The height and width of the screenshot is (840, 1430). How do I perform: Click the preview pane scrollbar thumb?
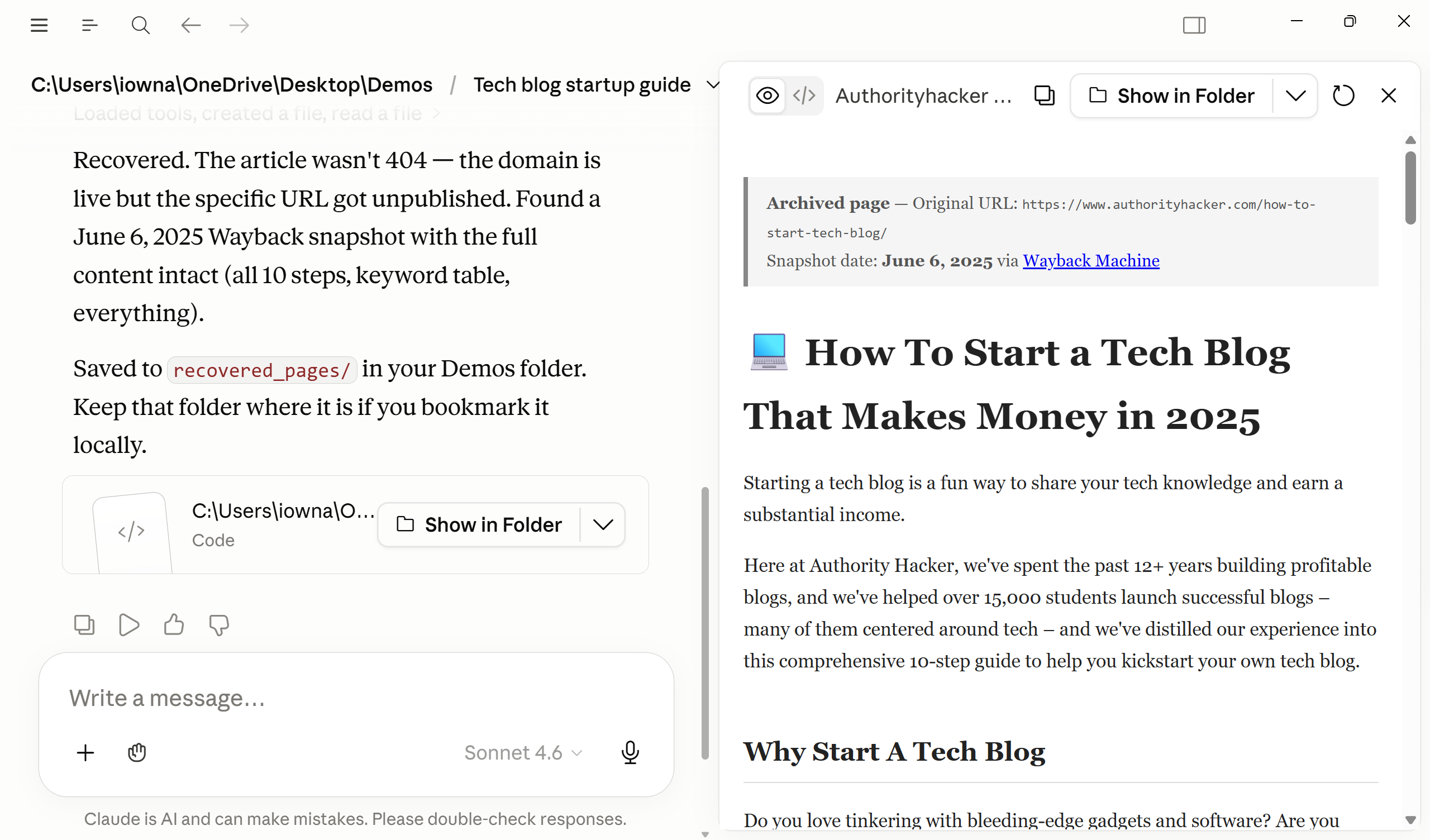(x=1410, y=187)
